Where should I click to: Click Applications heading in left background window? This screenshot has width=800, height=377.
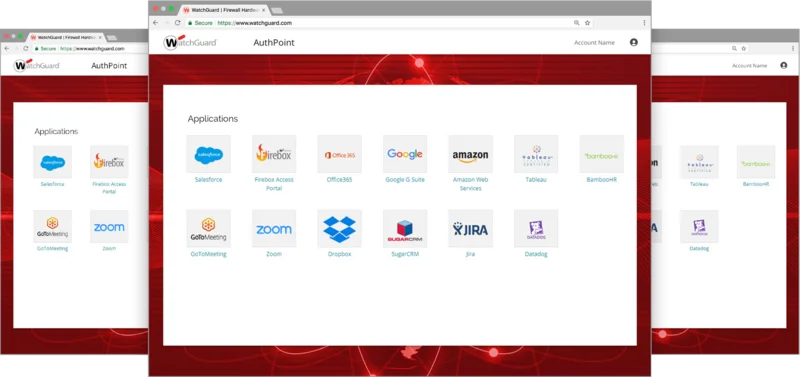pyautogui.click(x=56, y=132)
